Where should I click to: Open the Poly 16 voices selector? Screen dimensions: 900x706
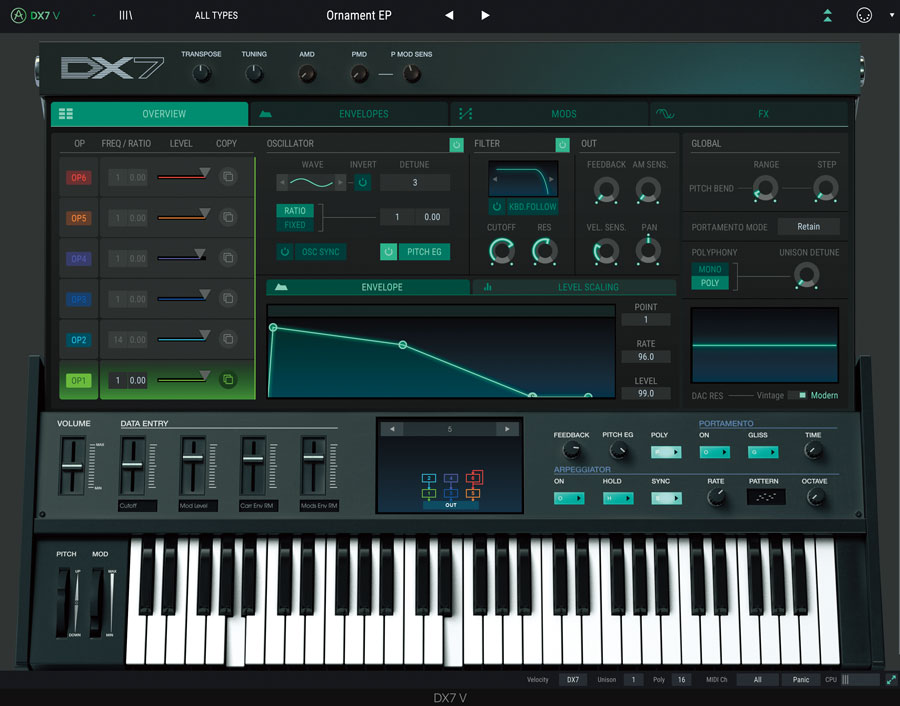[x=681, y=680]
